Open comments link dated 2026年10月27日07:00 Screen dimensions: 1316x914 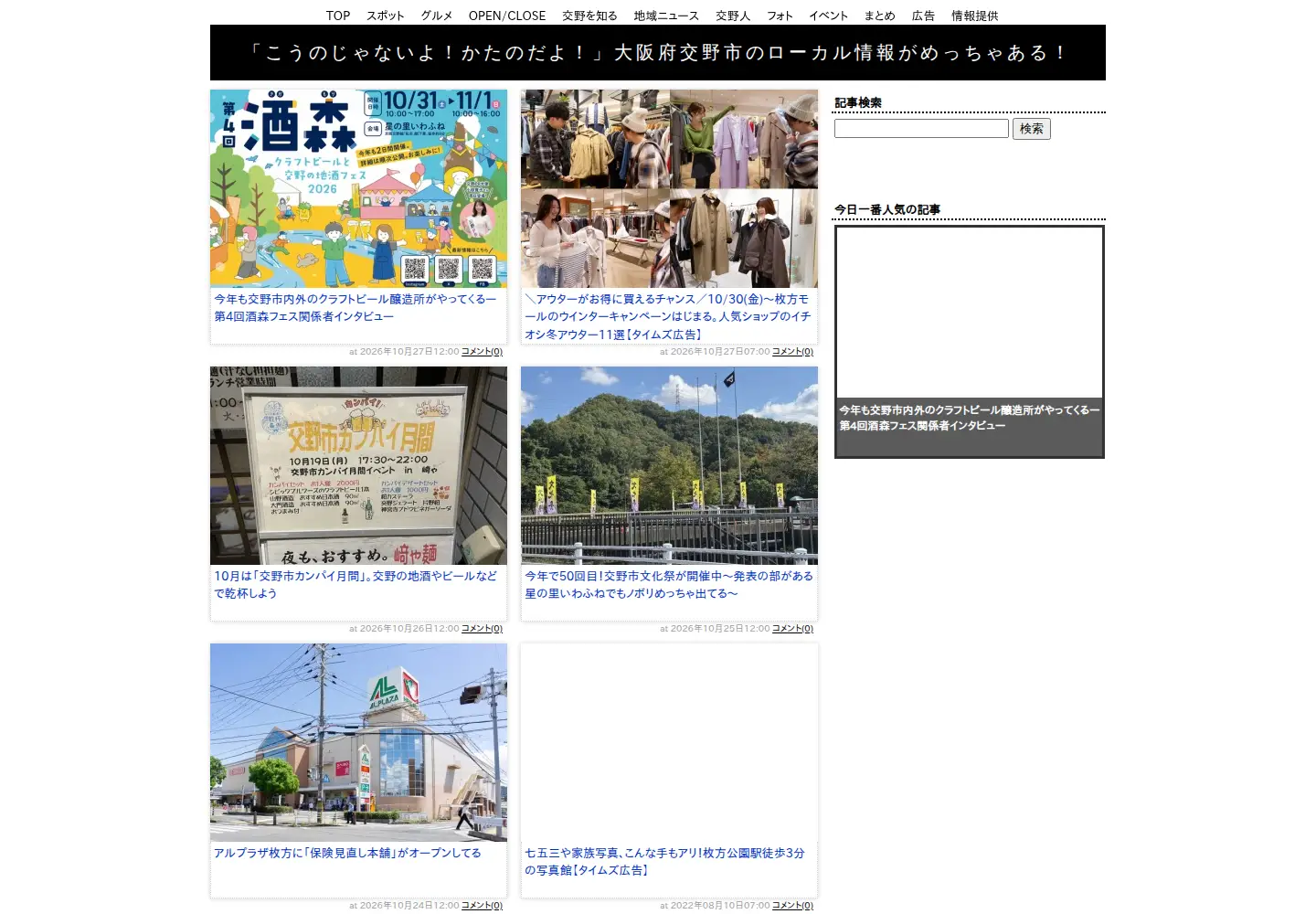click(x=792, y=352)
